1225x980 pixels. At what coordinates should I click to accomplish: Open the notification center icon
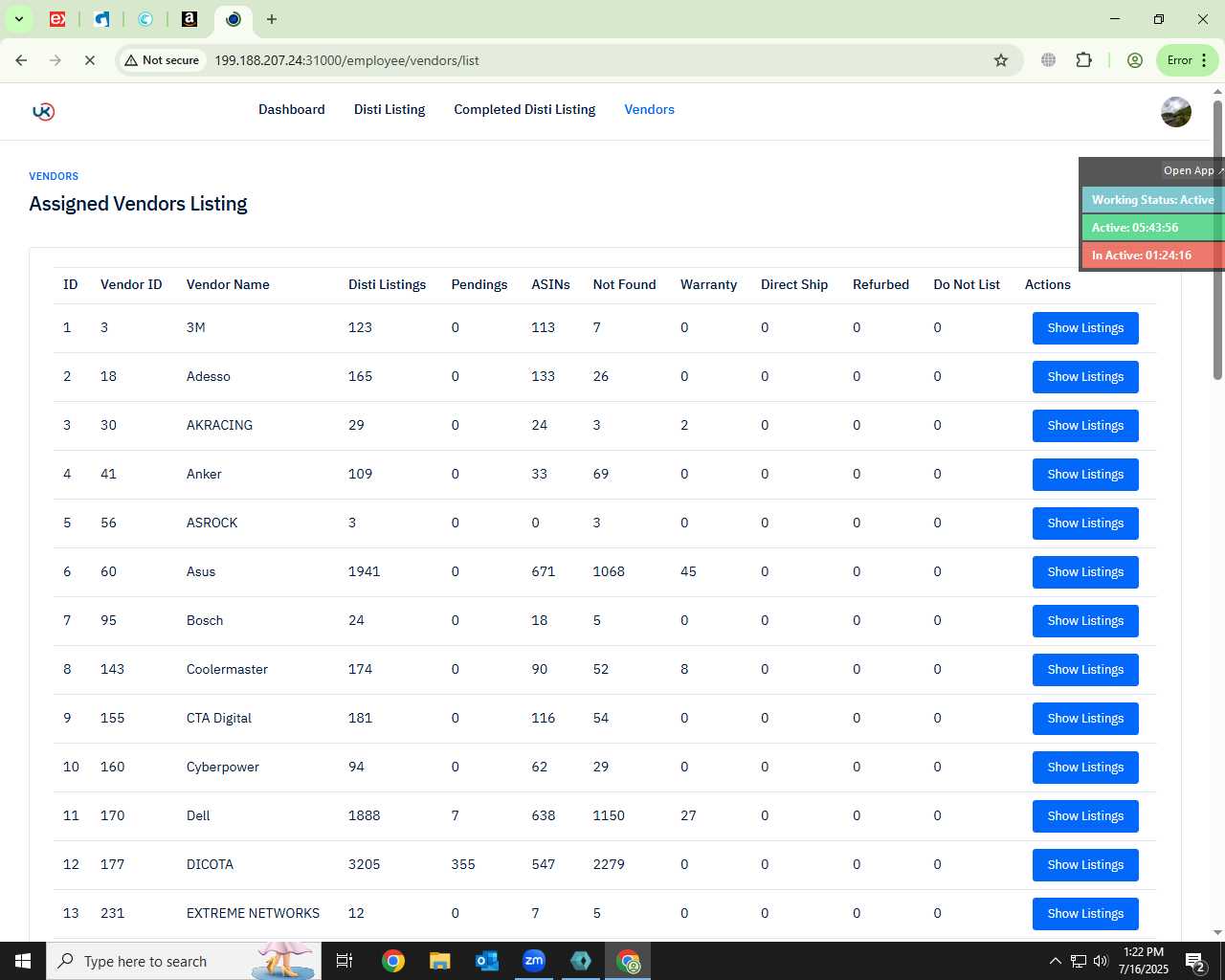coord(1194,961)
